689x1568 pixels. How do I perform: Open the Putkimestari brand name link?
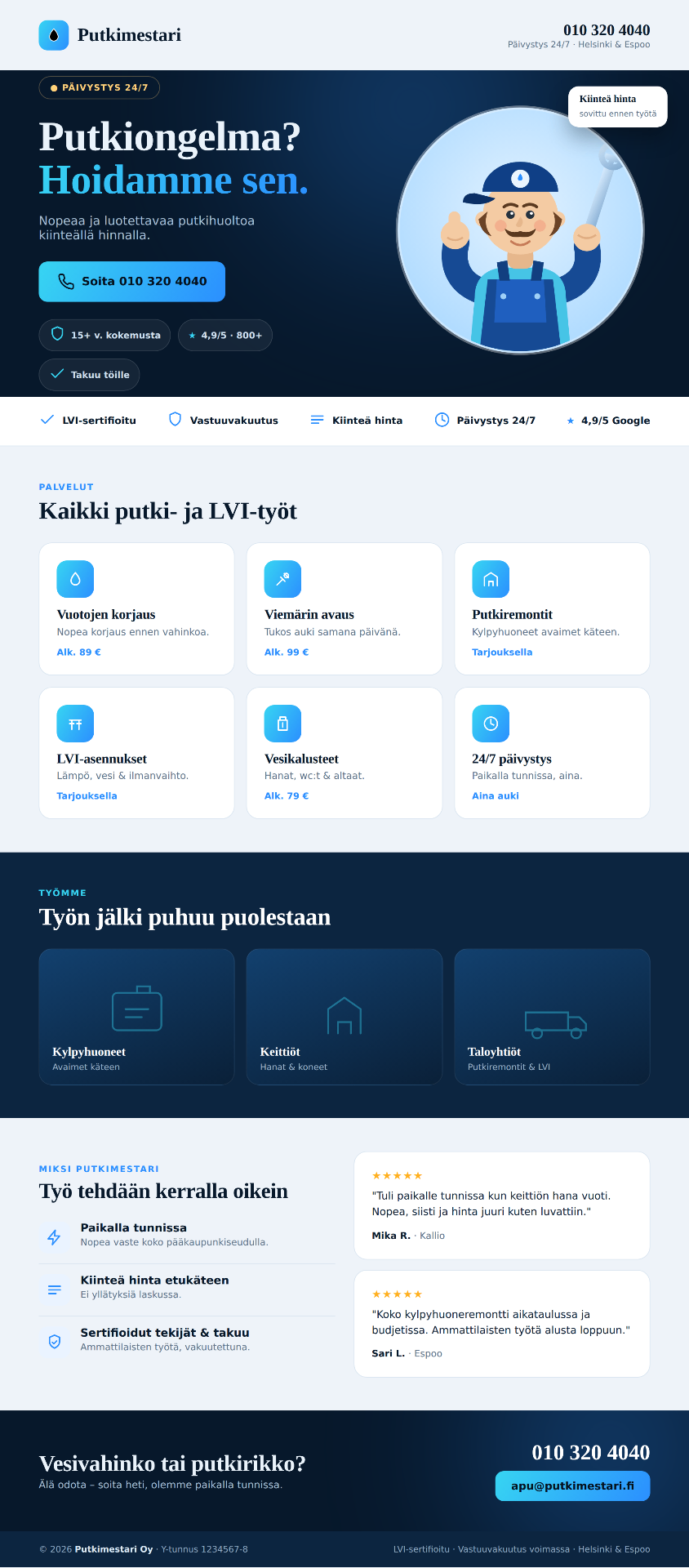[x=129, y=35]
